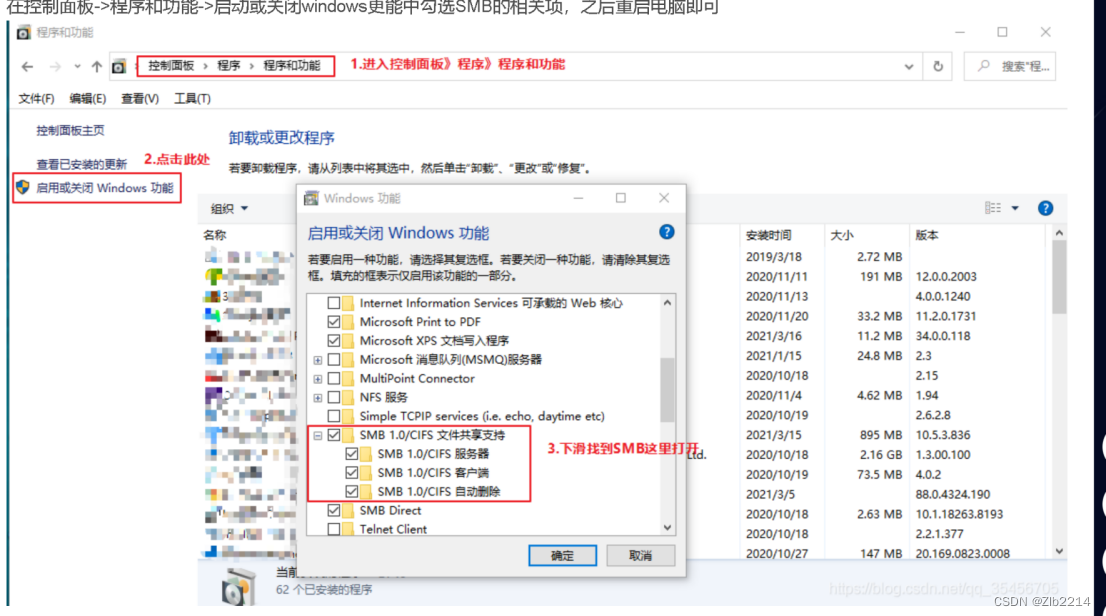Click the help icon in Windows 功能 dialog
The width and height of the screenshot is (1106, 616).
(x=667, y=231)
